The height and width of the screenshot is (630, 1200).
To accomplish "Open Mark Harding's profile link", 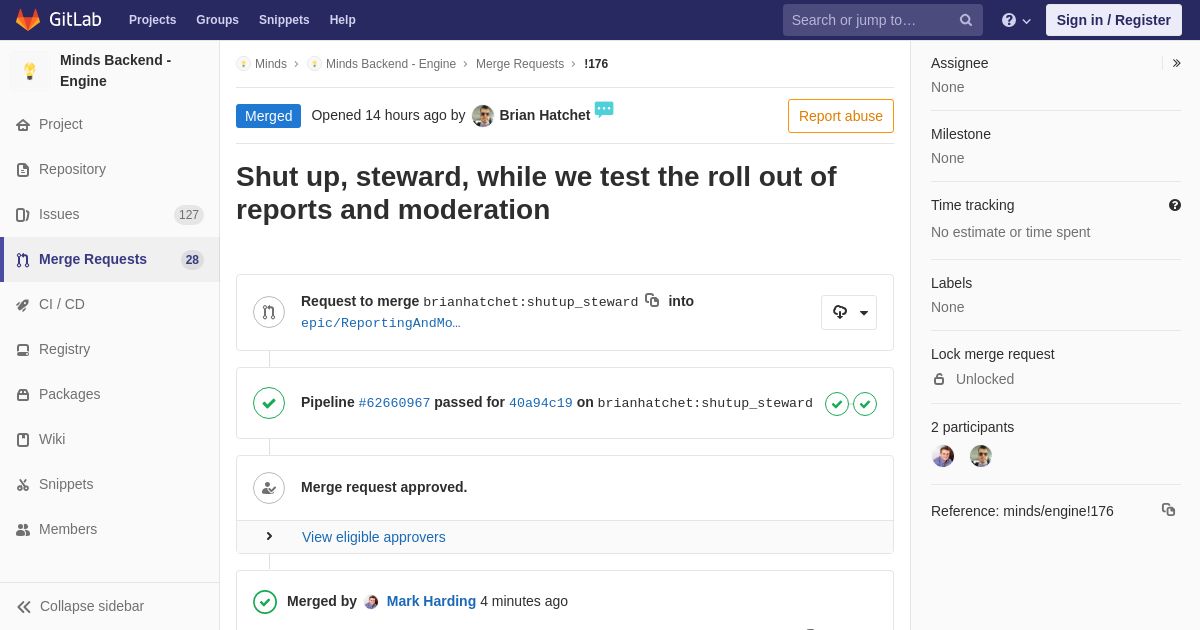I will click(431, 601).
